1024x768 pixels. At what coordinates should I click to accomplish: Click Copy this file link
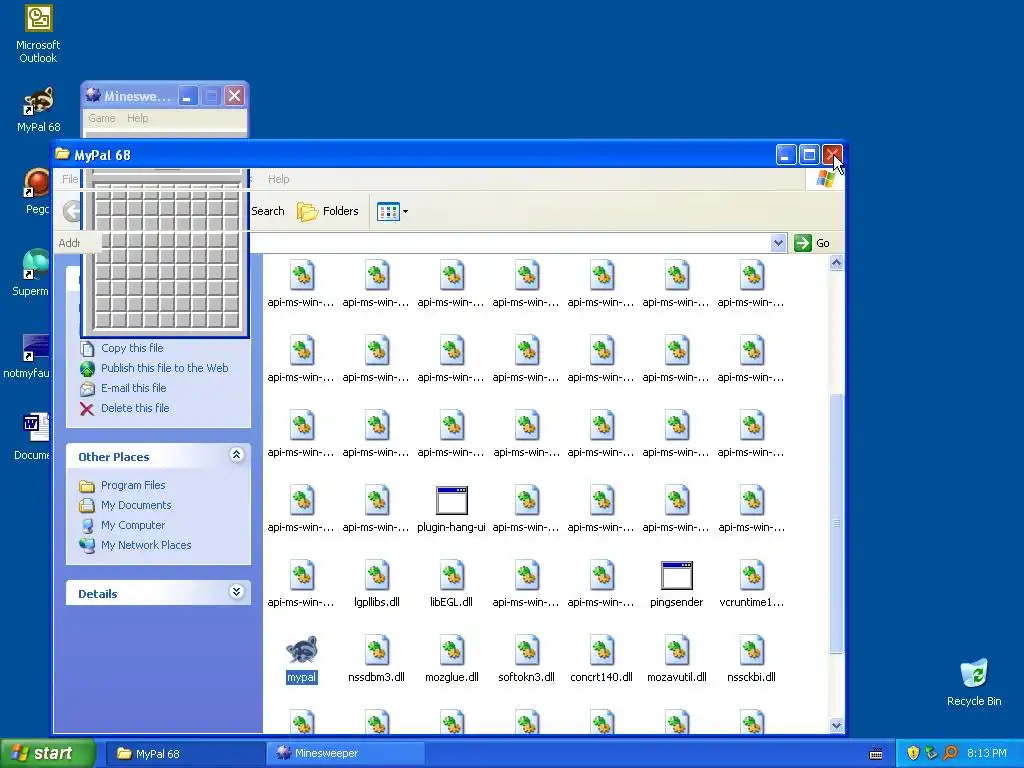[132, 348]
